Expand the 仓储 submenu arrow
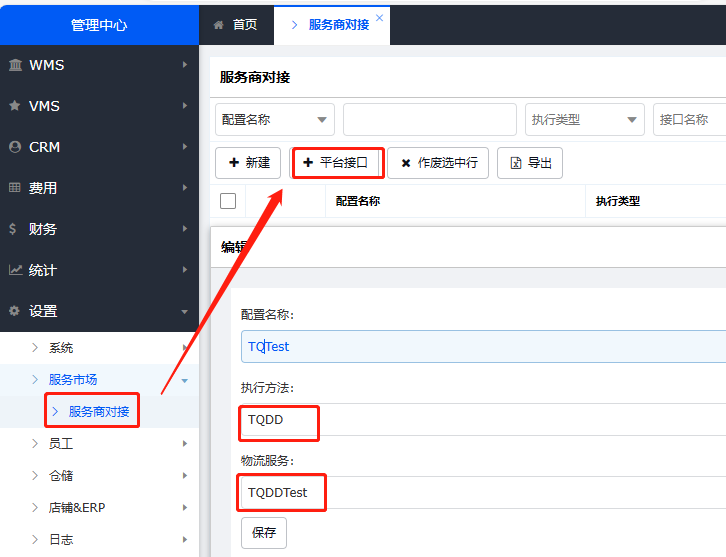Viewport: 726px width, 557px height. point(185,476)
